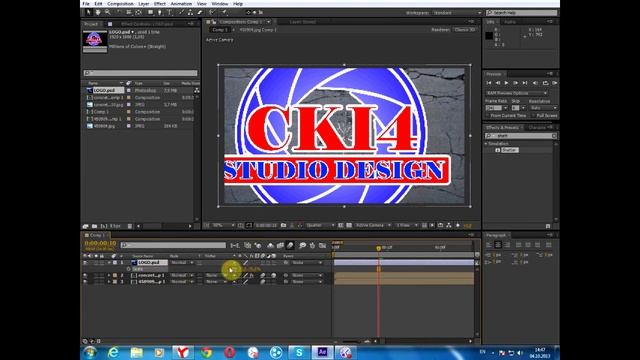
Task: Select the Hand tool
Action: [98, 13]
